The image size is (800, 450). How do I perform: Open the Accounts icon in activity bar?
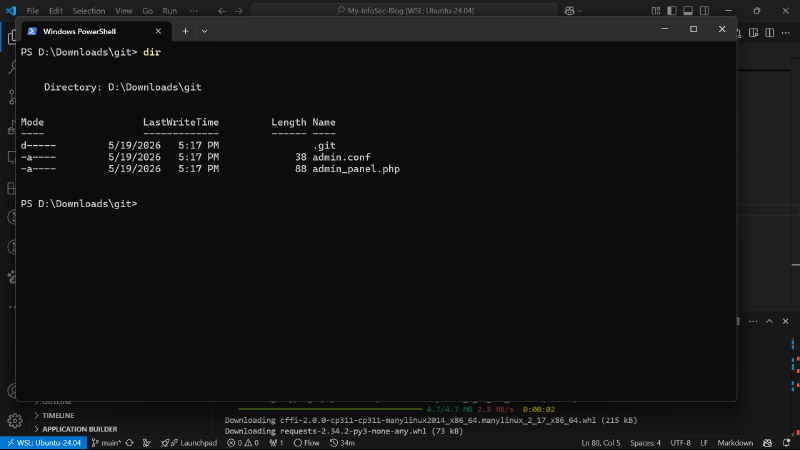tap(11, 391)
